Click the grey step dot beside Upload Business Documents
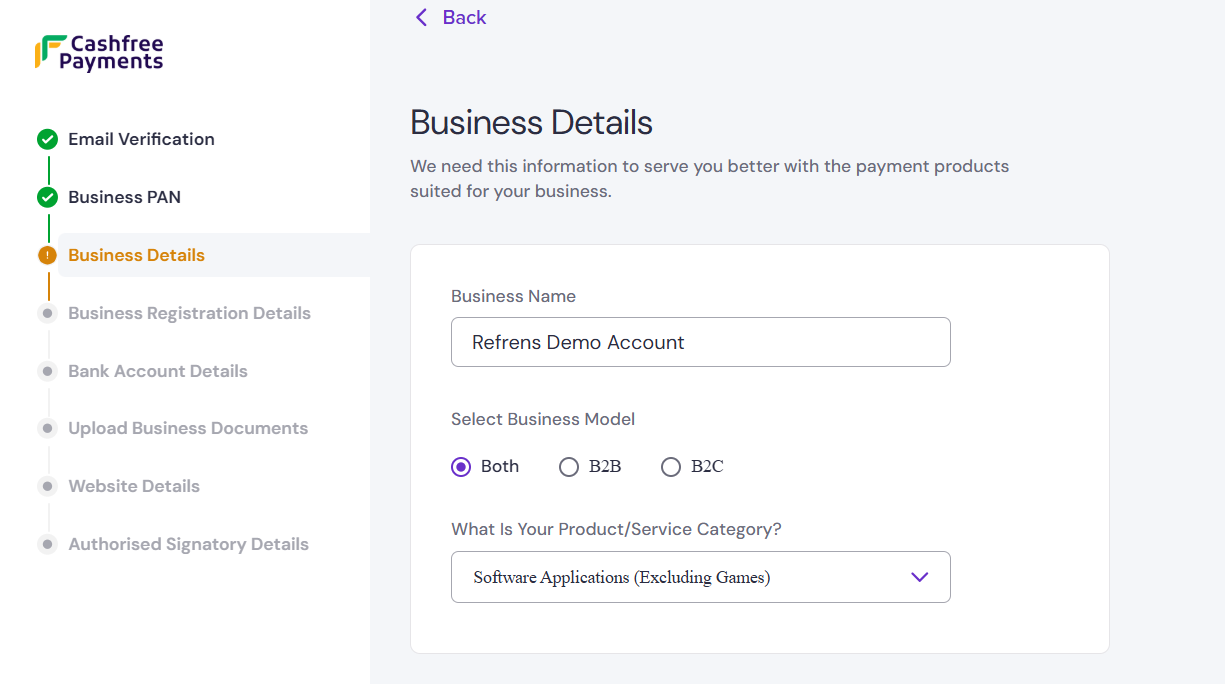This screenshot has height=684, width=1225. click(x=47, y=428)
